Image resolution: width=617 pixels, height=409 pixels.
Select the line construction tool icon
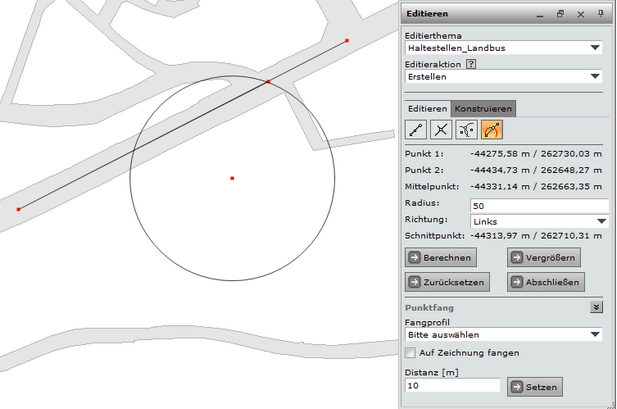tap(416, 129)
